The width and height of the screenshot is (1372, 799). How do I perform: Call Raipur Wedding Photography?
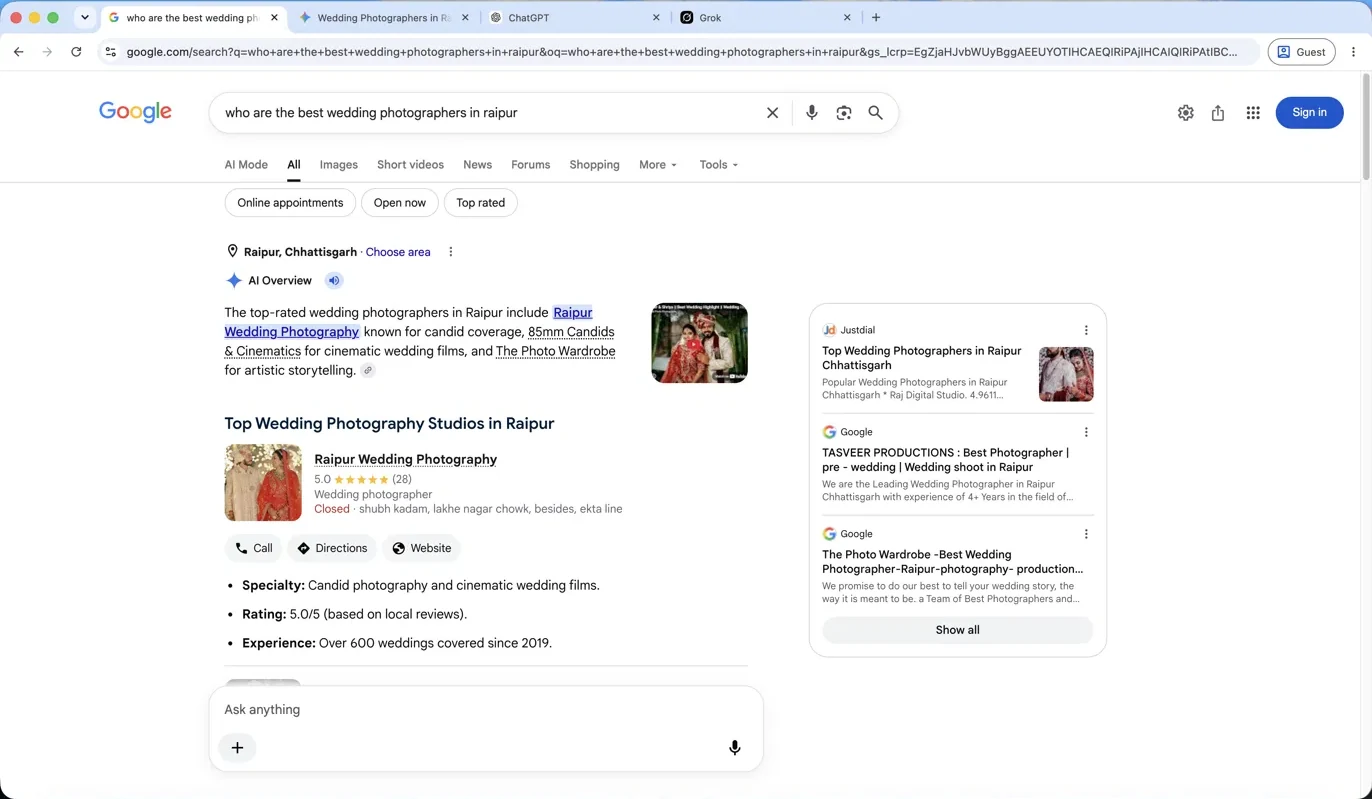click(253, 548)
